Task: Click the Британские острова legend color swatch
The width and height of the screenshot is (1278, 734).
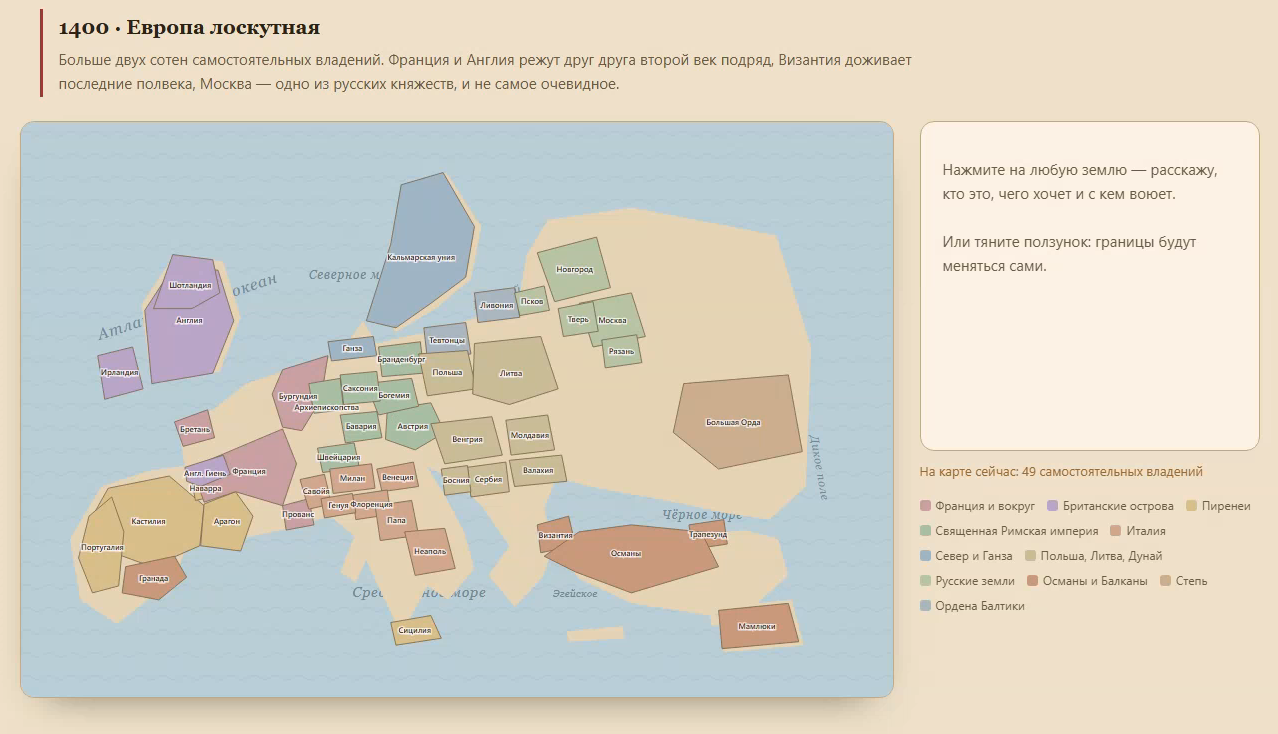Action: (1052, 506)
